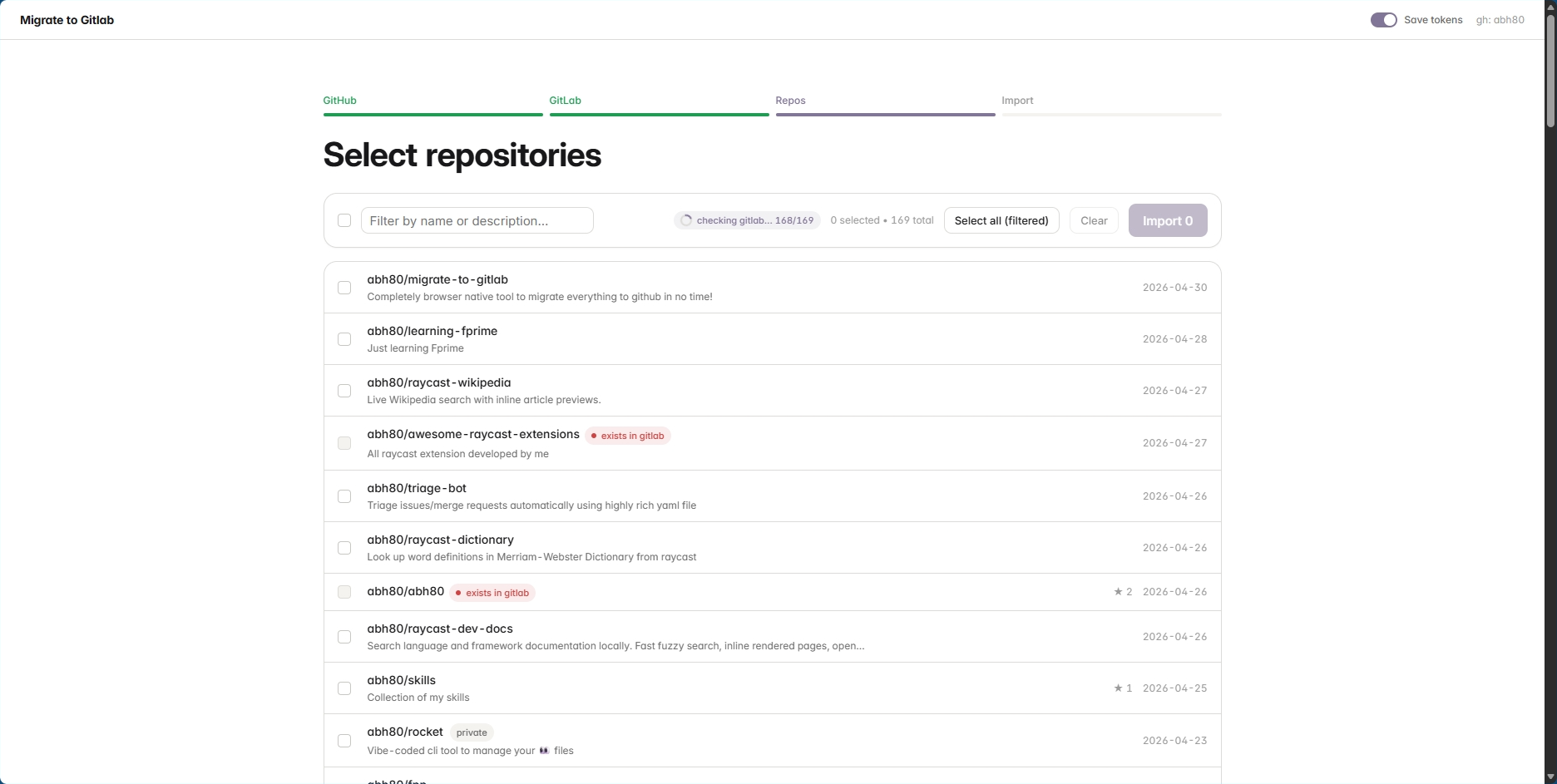Screen dimensions: 1557x784
Task: Click repo name abh80/raycast-dictionary
Action: point(441,540)
